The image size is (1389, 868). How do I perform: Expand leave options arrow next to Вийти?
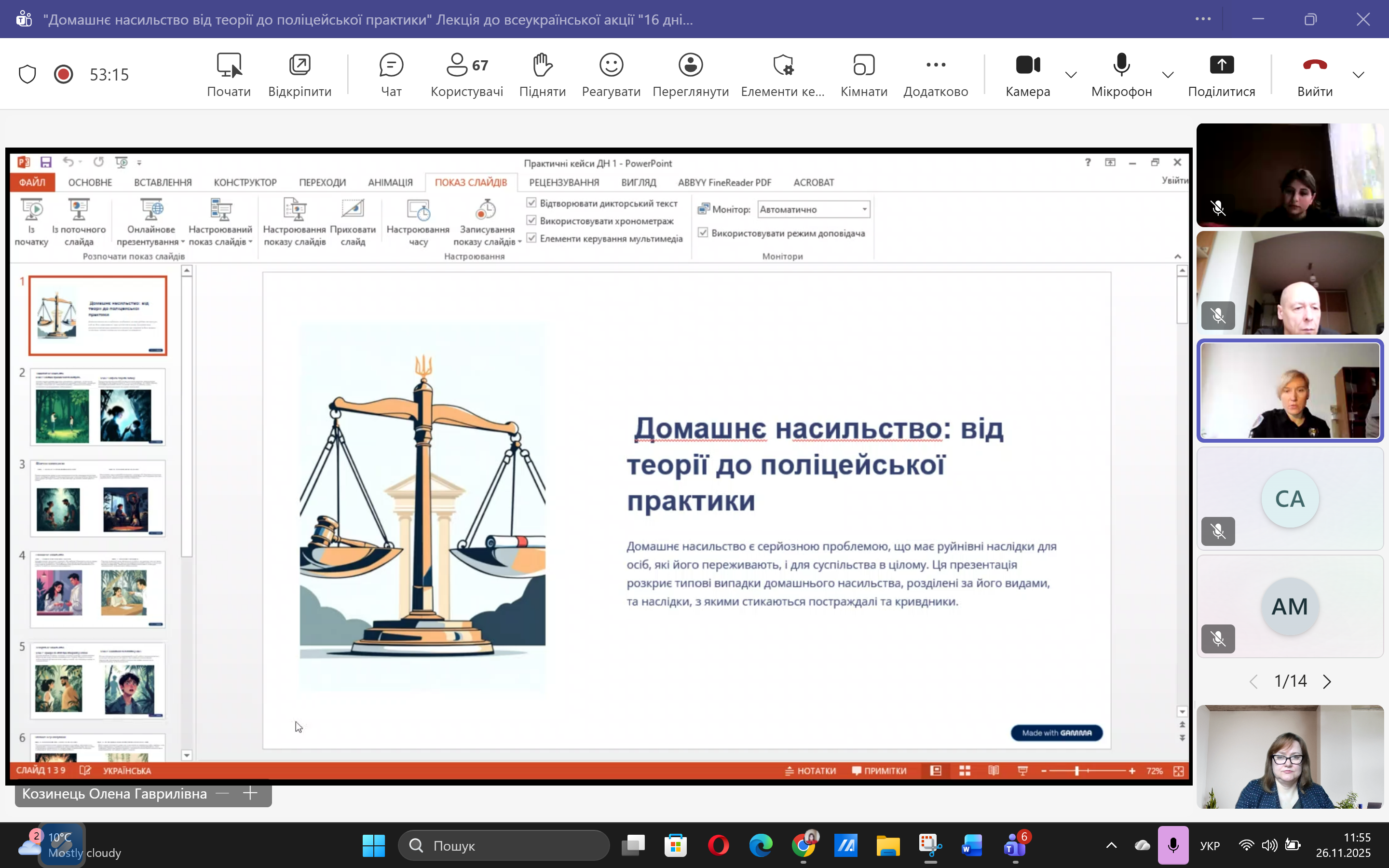coord(1358,75)
